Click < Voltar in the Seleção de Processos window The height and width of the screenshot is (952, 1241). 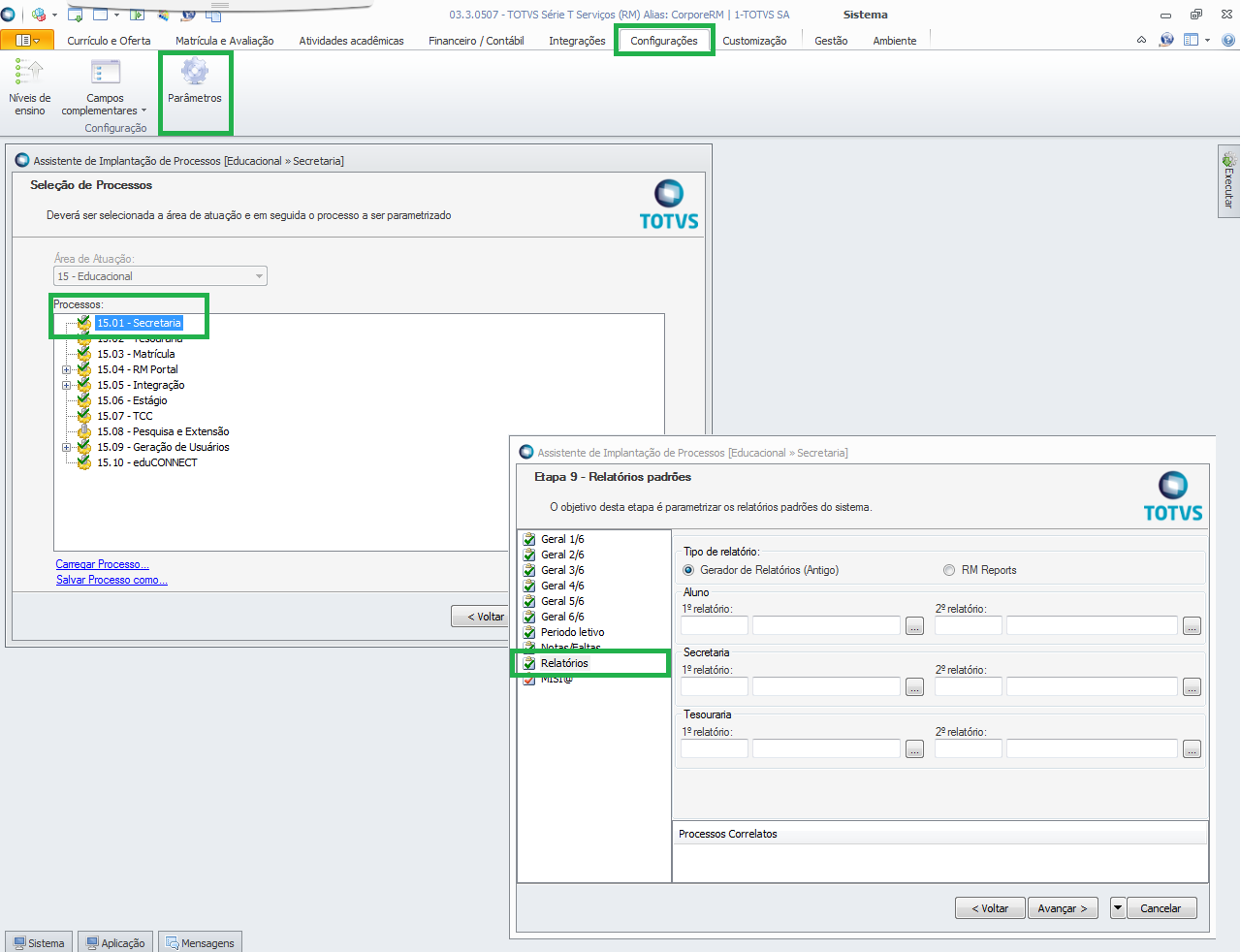(x=481, y=617)
